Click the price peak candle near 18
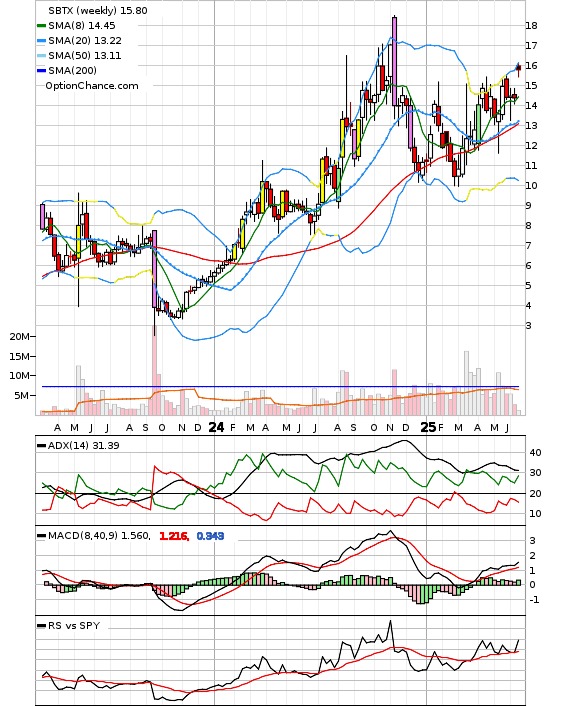Viewport: 566px width, 706px height. (x=394, y=61)
